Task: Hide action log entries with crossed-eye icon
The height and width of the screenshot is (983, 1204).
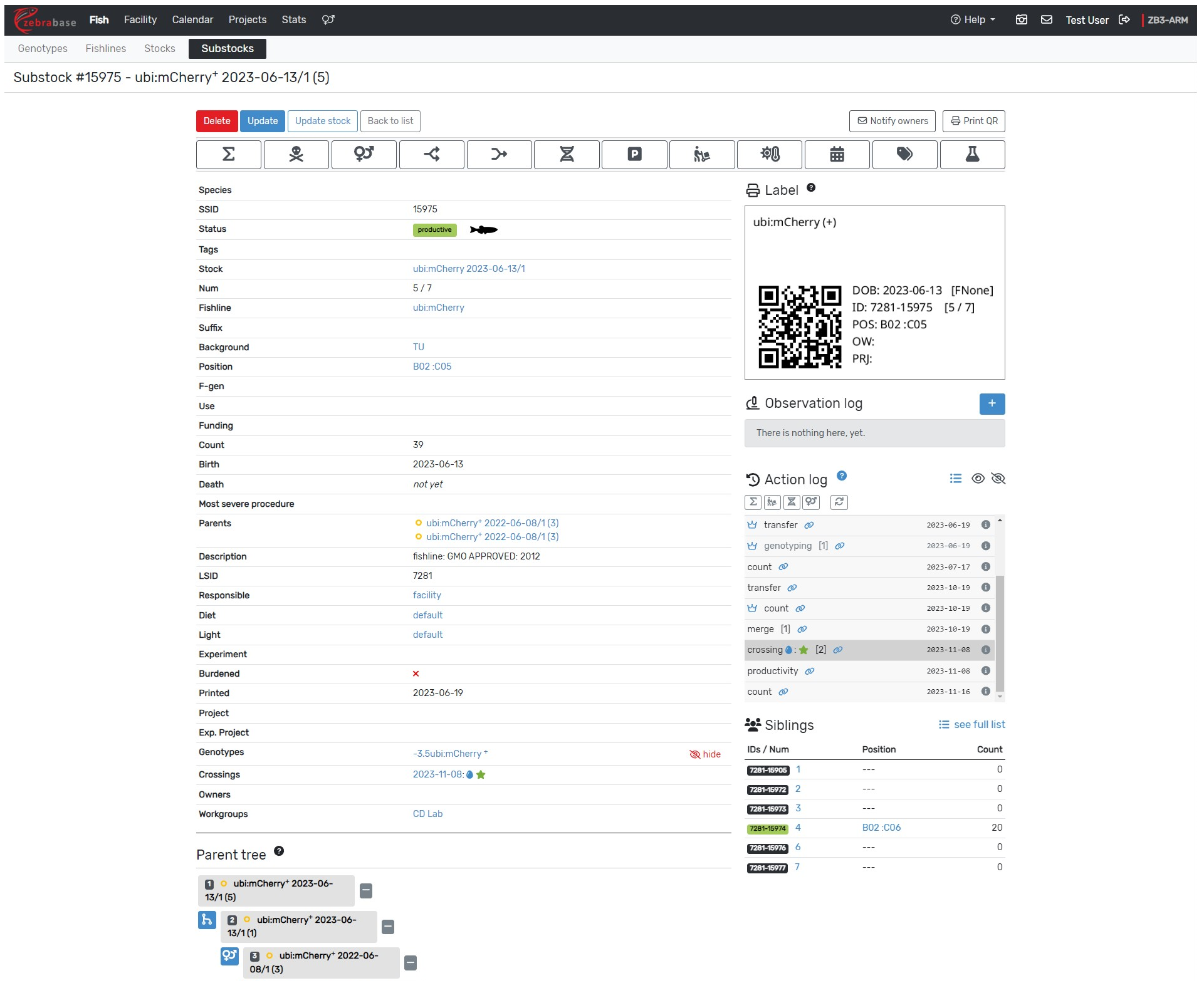Action: 998,479
